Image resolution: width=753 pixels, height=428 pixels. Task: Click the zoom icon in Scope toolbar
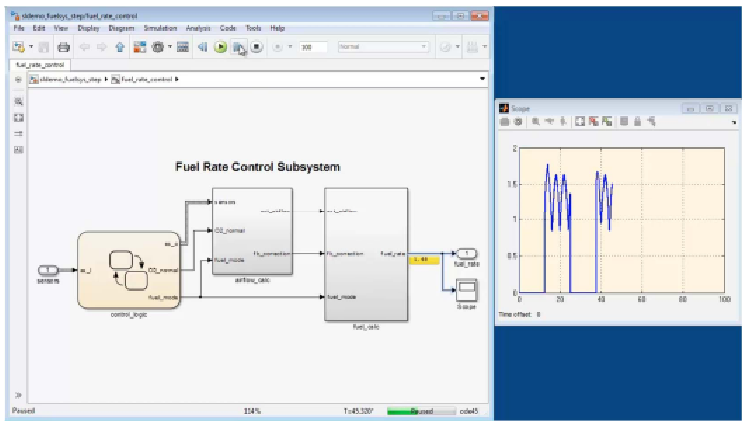(x=535, y=122)
